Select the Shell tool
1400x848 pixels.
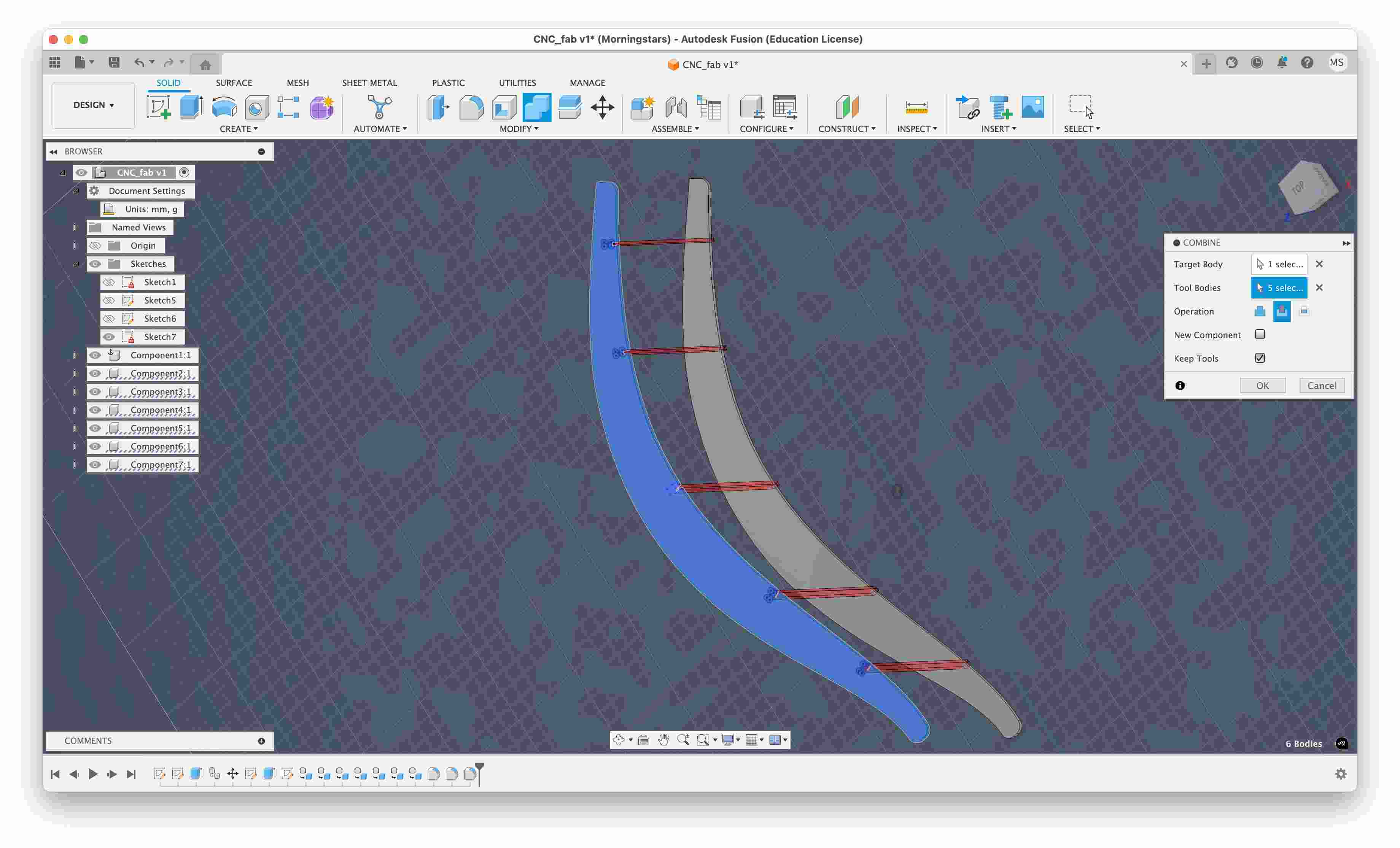(x=504, y=107)
